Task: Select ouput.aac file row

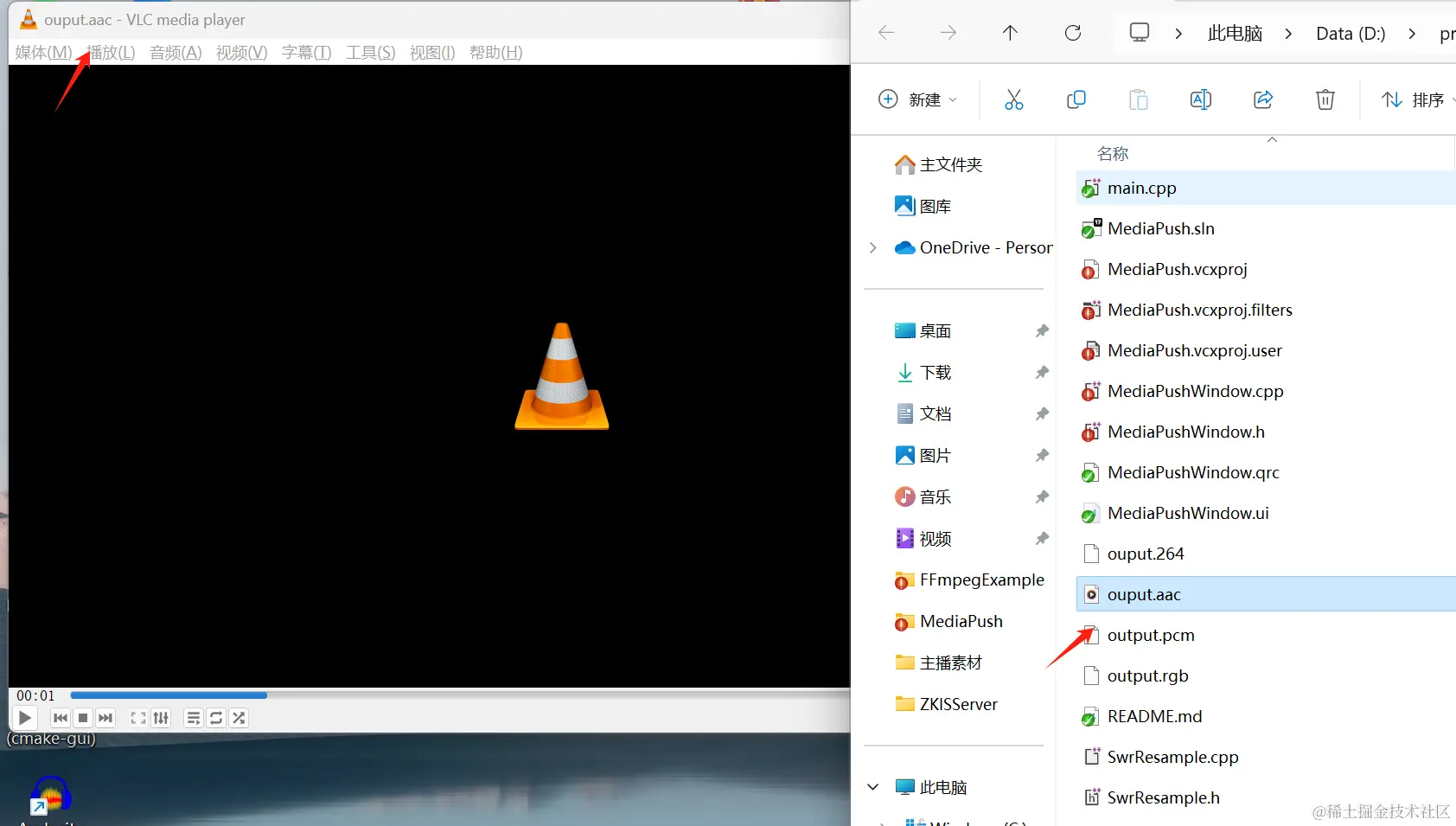Action: point(1266,594)
